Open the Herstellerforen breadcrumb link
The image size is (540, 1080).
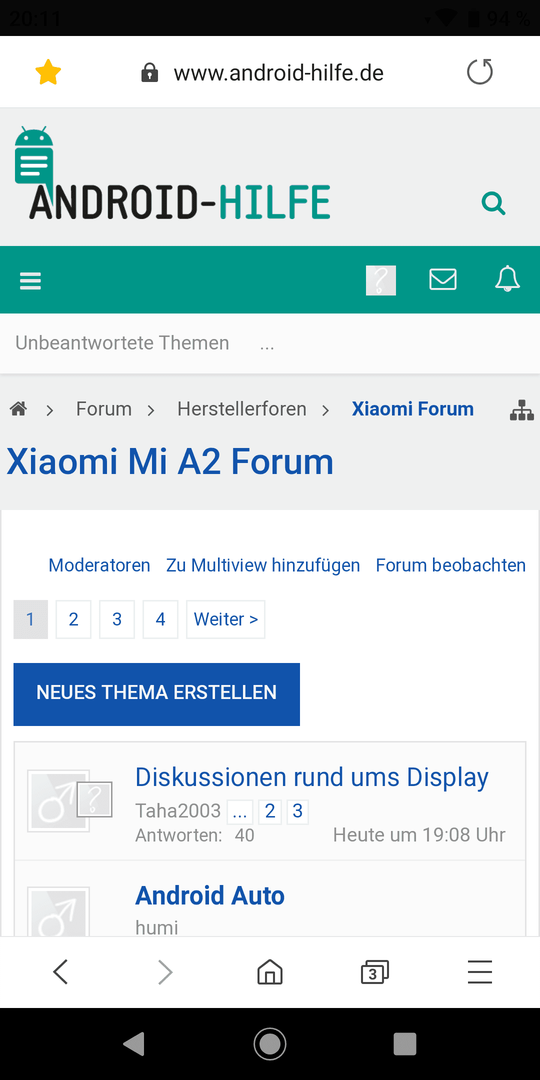click(242, 409)
